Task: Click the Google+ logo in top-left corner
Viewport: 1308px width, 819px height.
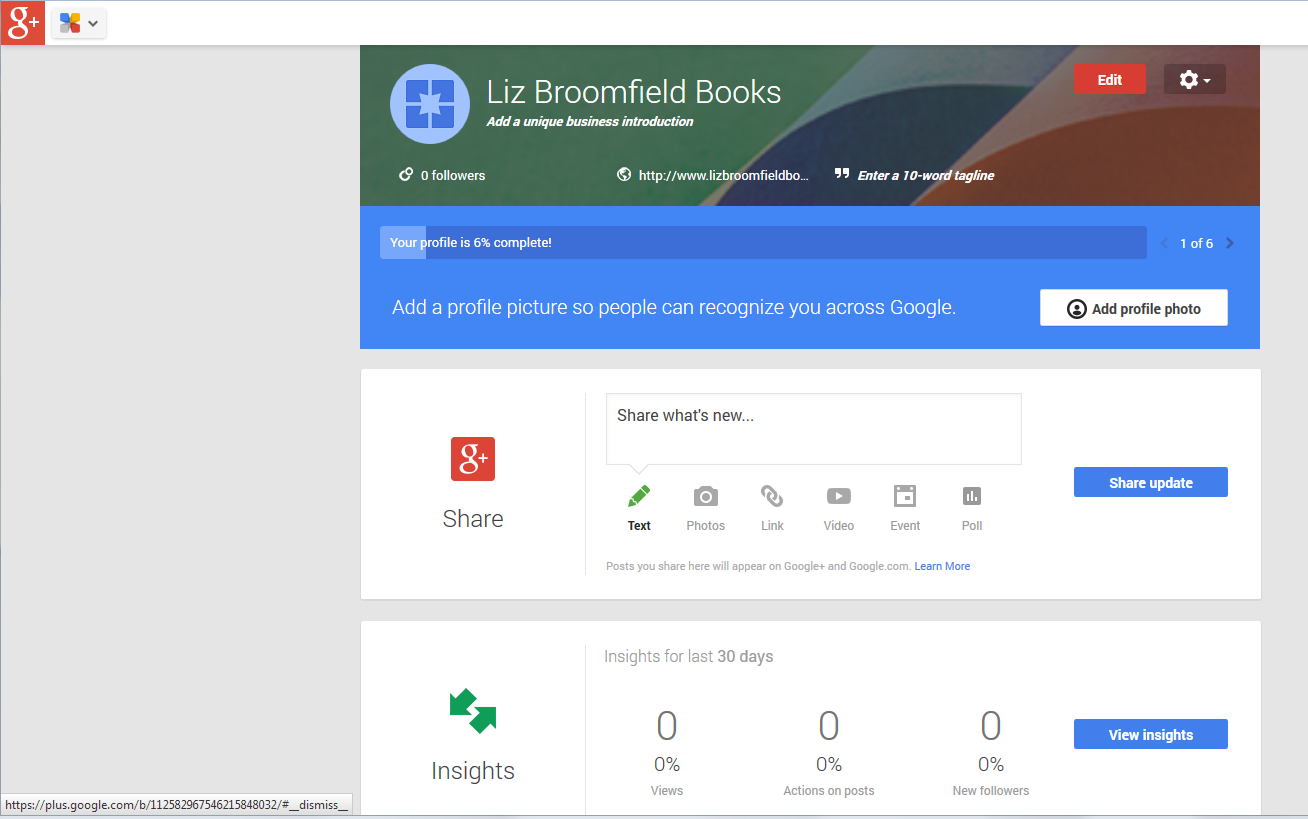Action: [x=22, y=22]
